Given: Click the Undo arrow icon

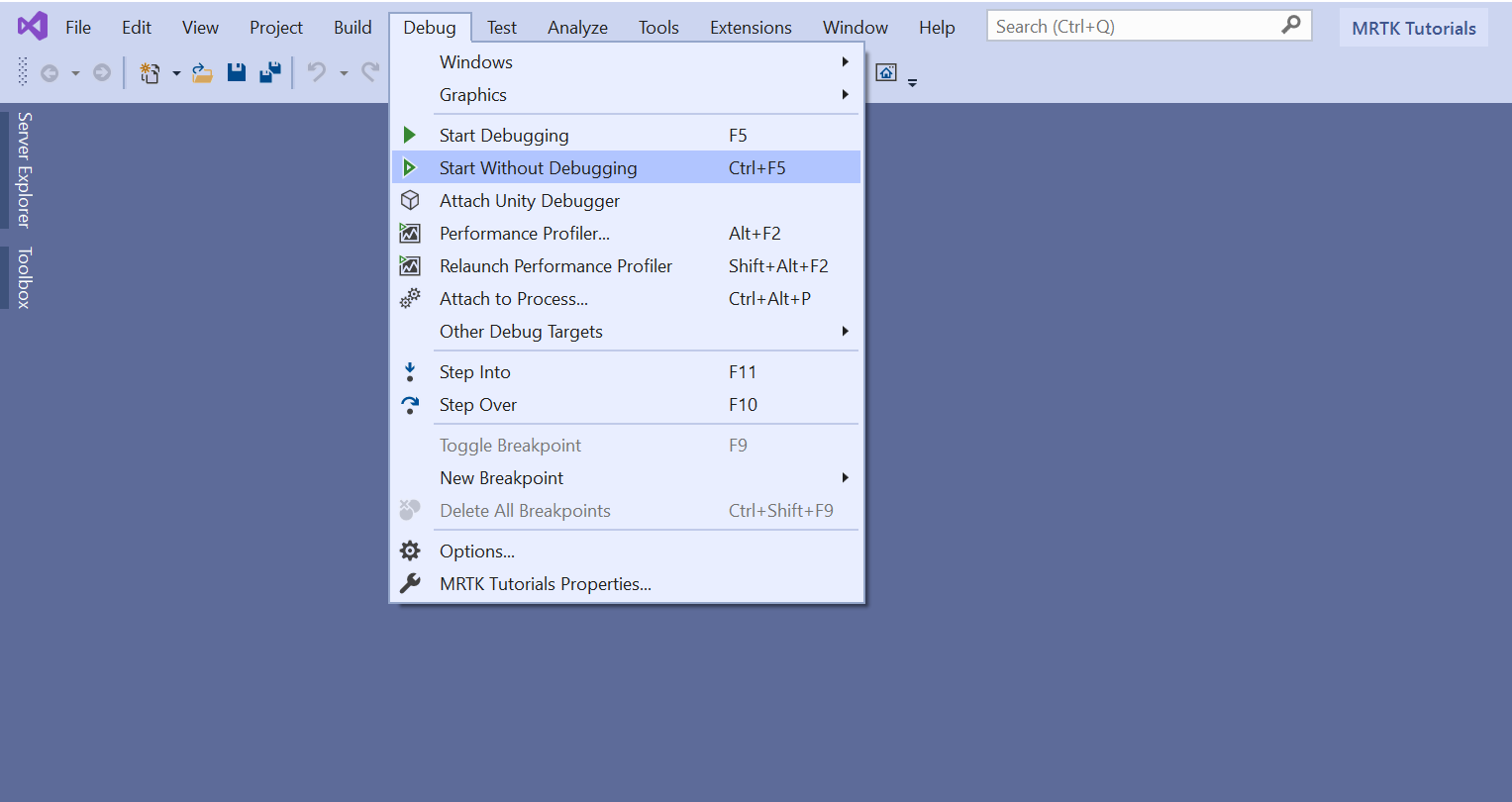Looking at the screenshot, I should click(x=317, y=72).
